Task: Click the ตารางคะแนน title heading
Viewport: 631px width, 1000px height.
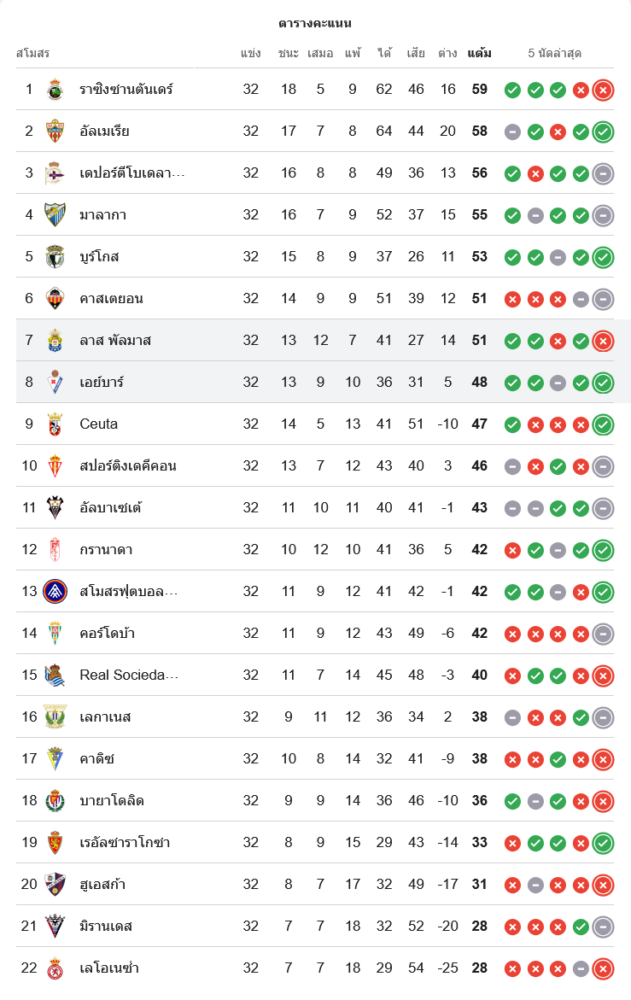Action: (x=315, y=23)
